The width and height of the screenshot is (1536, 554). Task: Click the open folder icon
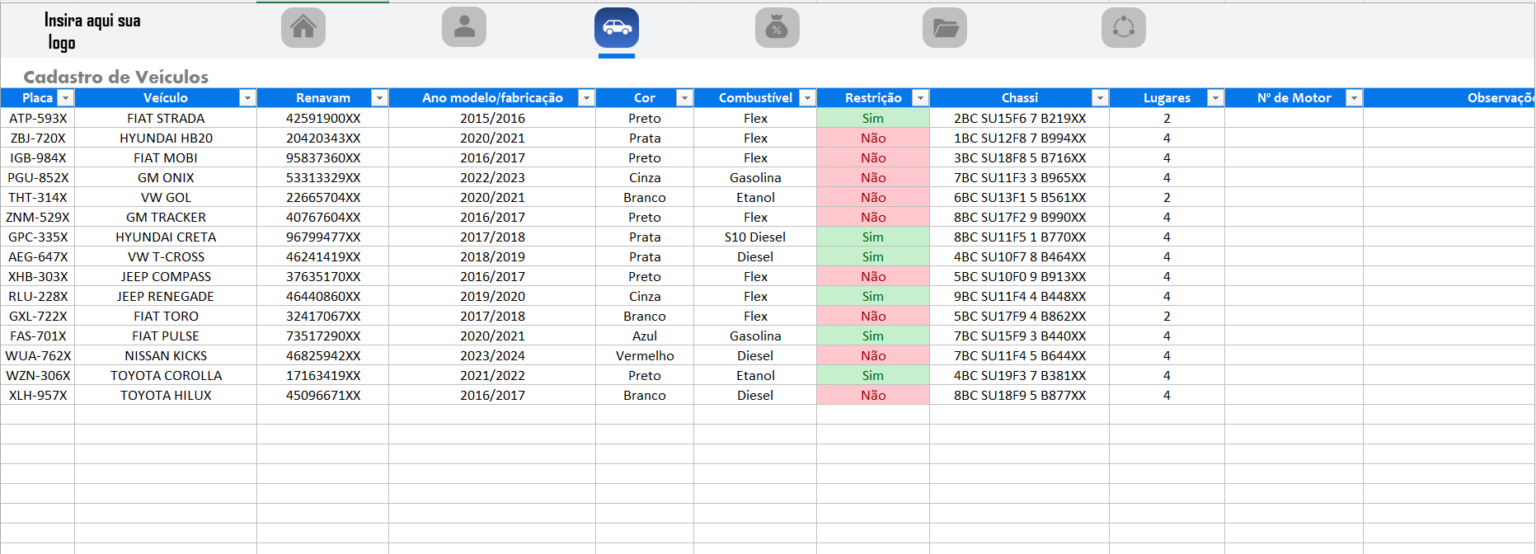[x=944, y=28]
